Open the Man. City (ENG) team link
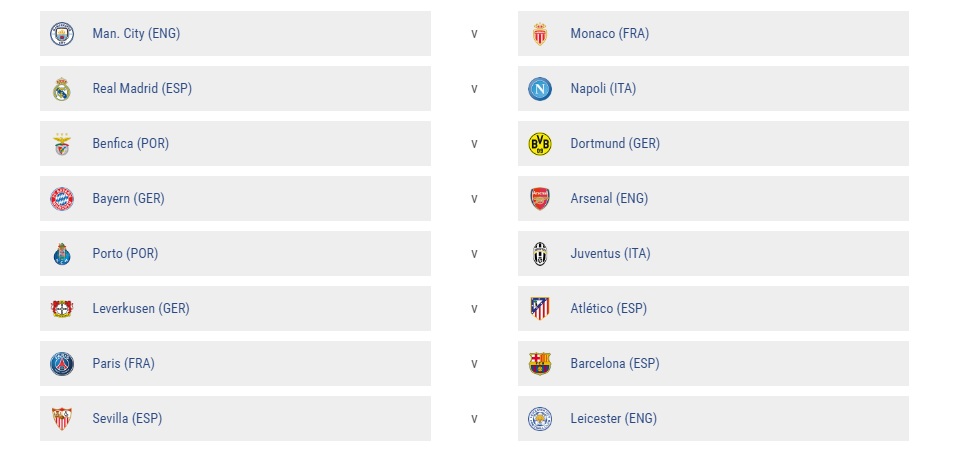Image resolution: width=976 pixels, height=462 pixels. click(x=136, y=34)
